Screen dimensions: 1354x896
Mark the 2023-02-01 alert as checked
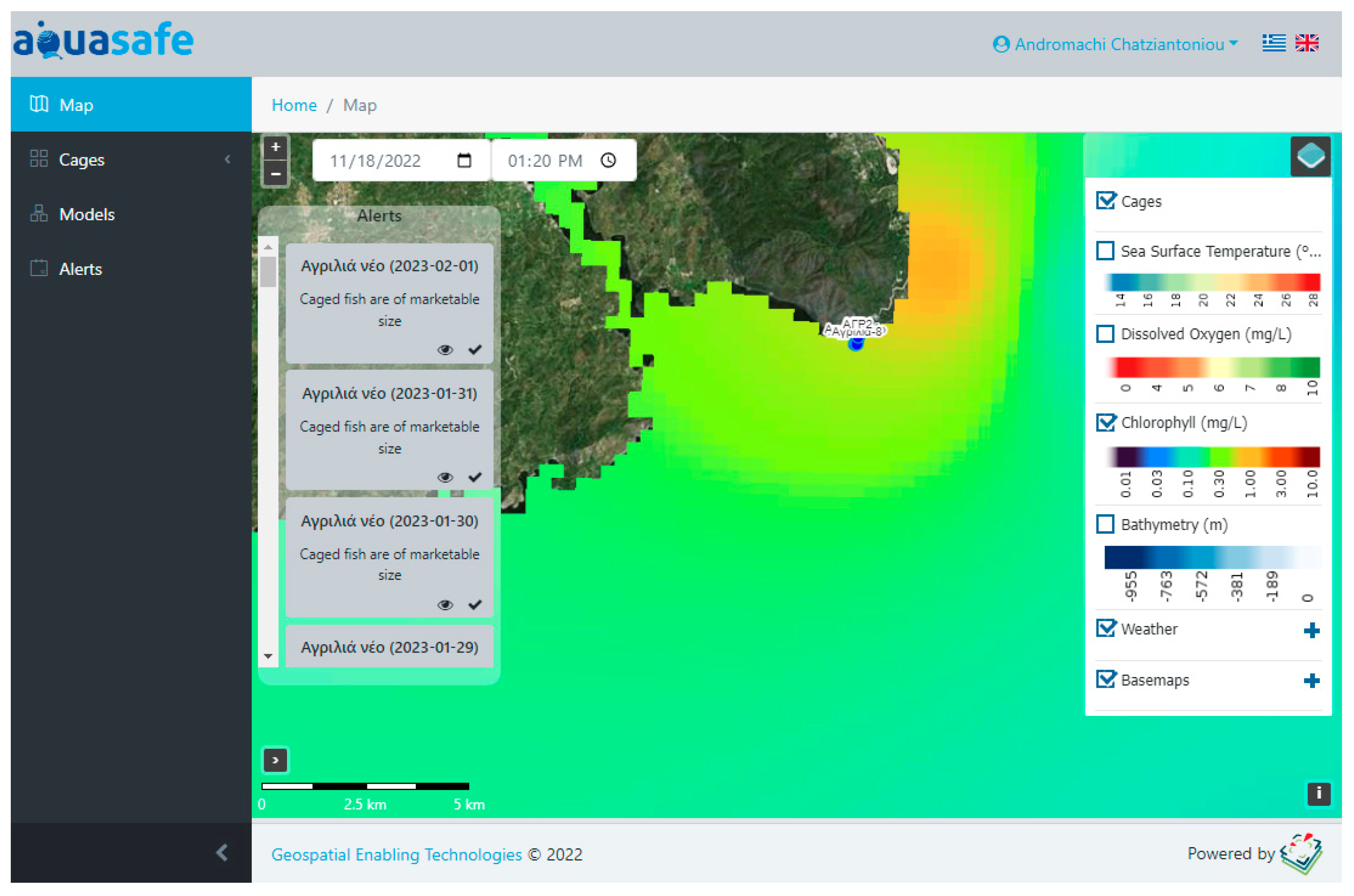(475, 350)
